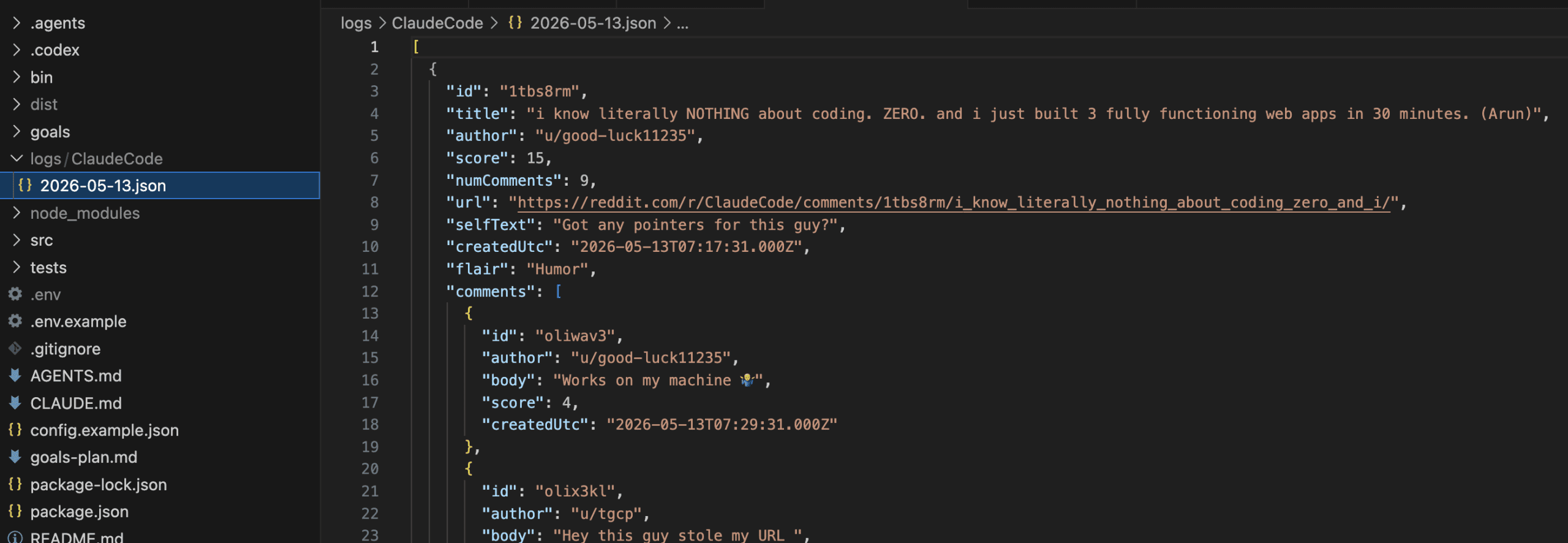Click the markdown icon beside AGENTS.md
The image size is (1568, 543).
[x=15, y=376]
